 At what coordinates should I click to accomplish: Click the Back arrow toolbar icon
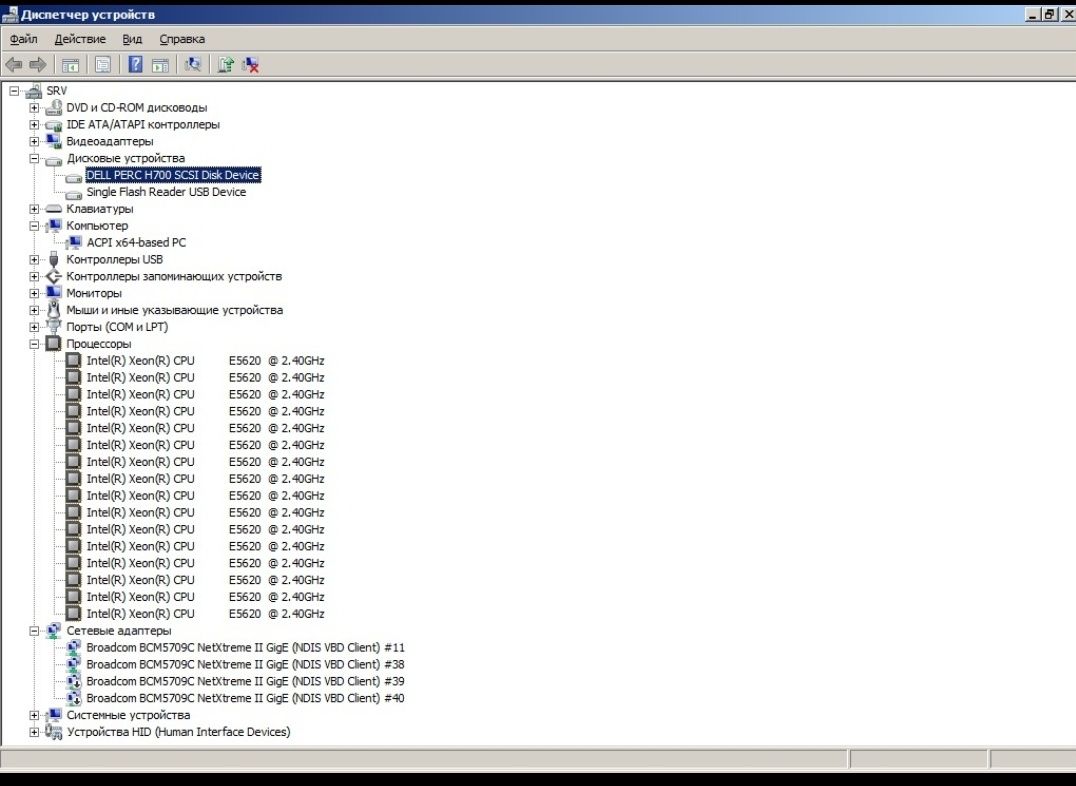pyautogui.click(x=14, y=65)
